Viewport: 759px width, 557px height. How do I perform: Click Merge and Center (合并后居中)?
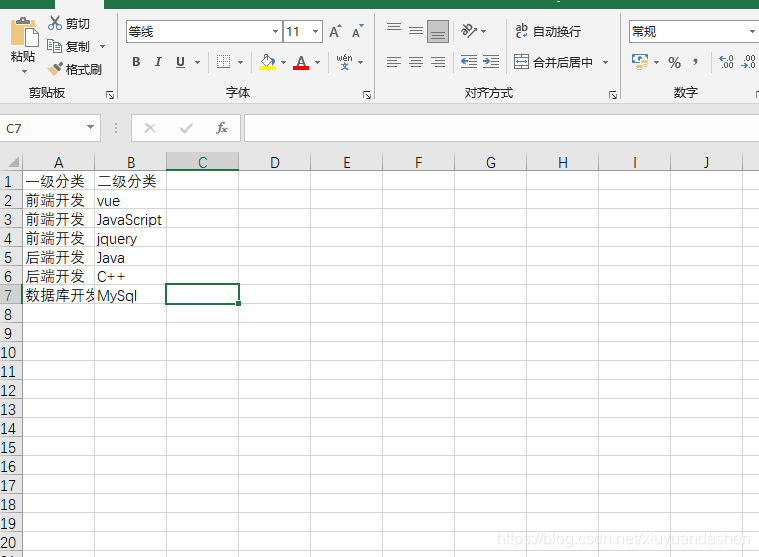coord(553,62)
